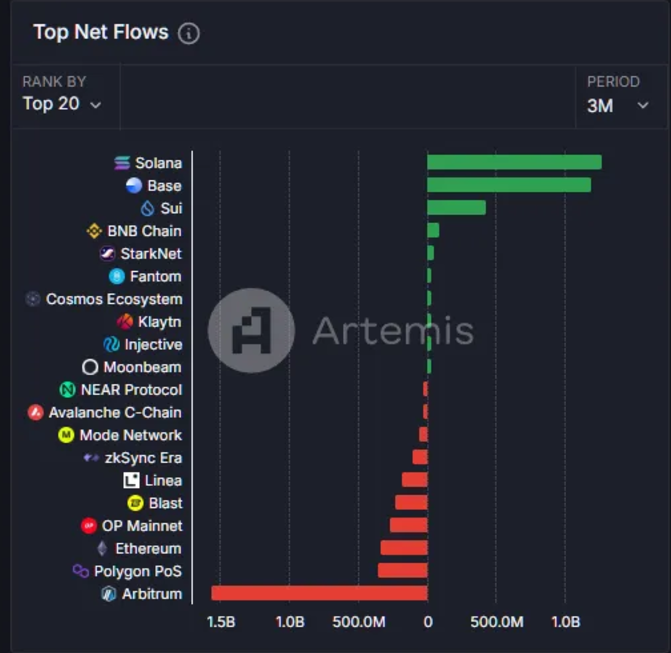
Task: Click the Avalanche C-Chain logo icon
Action: [35, 412]
